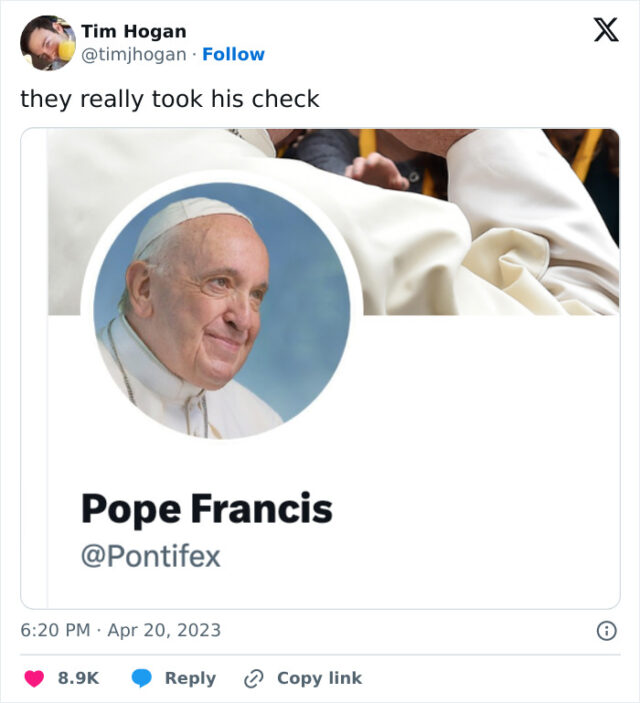Like the tweet with the heart icon
The height and width of the screenshot is (703, 640).
point(34,678)
